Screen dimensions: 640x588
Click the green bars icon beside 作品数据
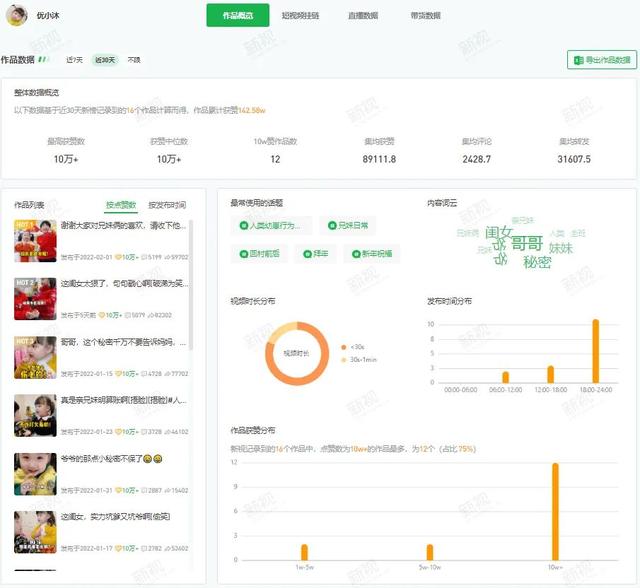coord(43,59)
